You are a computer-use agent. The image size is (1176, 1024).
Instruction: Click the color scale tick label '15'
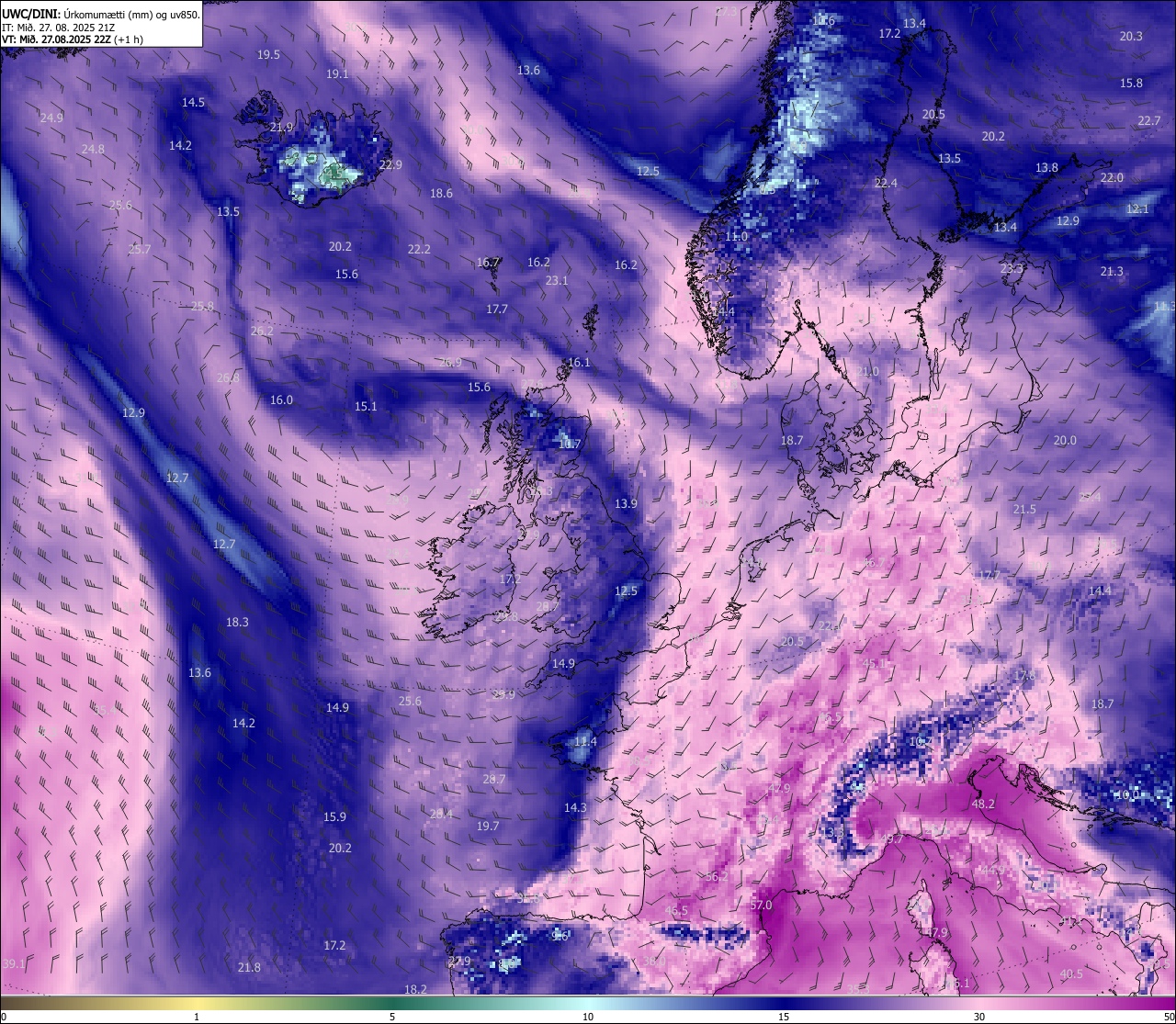[x=784, y=1017]
